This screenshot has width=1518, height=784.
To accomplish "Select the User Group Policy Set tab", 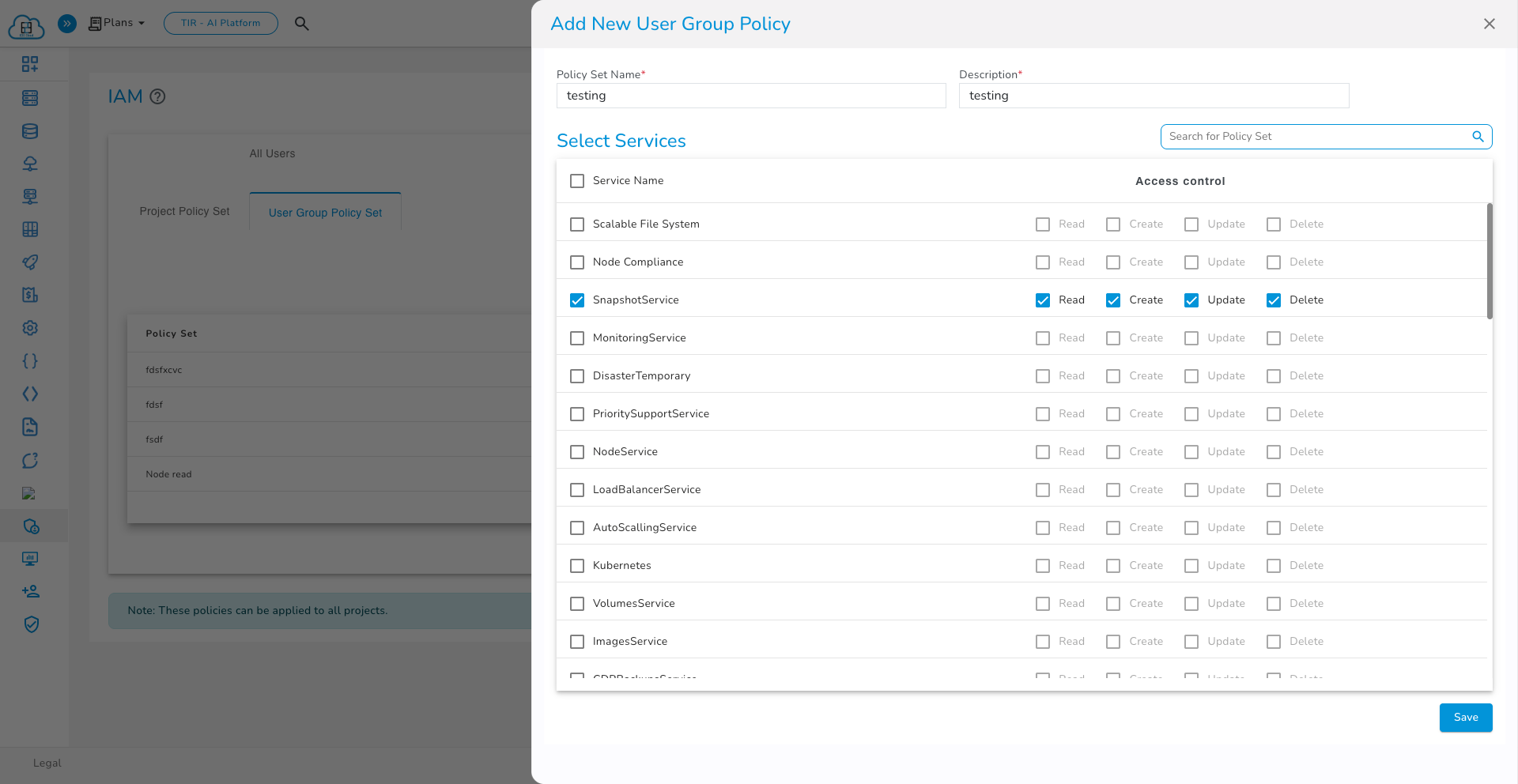I will pos(325,213).
